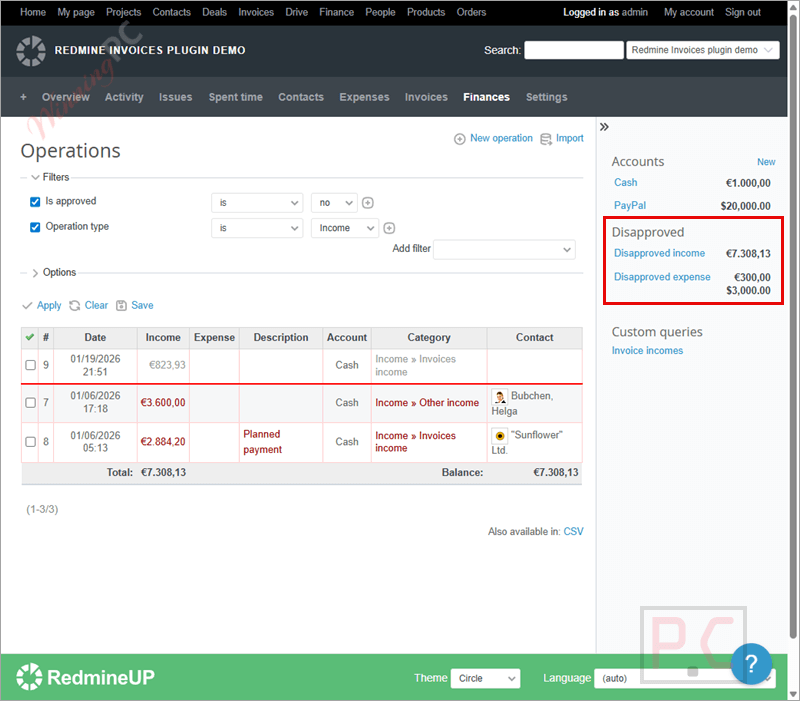Open project jump dropdown Redmine Invoices plugin demo
Viewport: 800px width, 701px height.
(x=703, y=50)
